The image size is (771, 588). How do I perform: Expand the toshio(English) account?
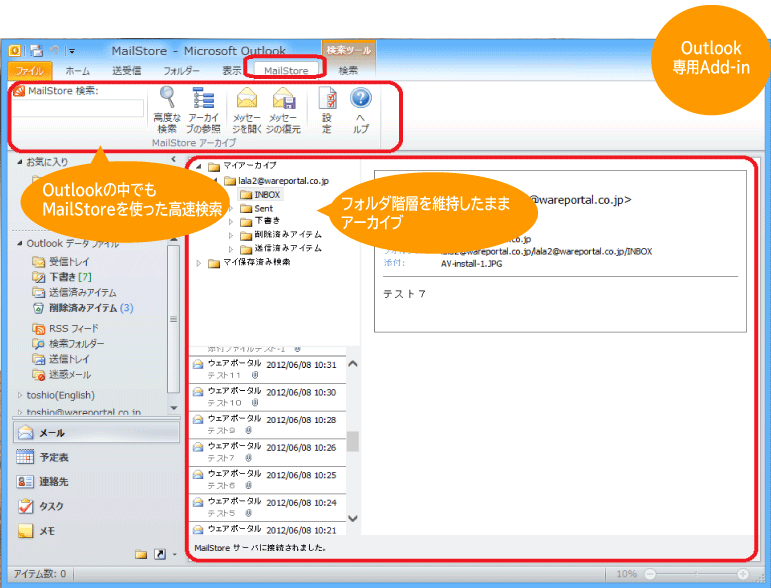(x=20, y=395)
